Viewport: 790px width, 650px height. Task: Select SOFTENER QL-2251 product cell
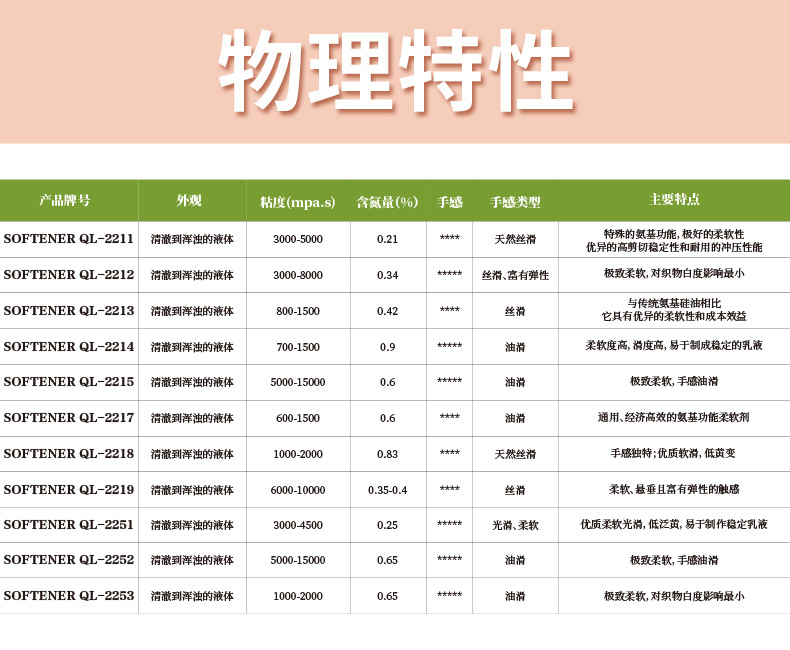(x=69, y=525)
